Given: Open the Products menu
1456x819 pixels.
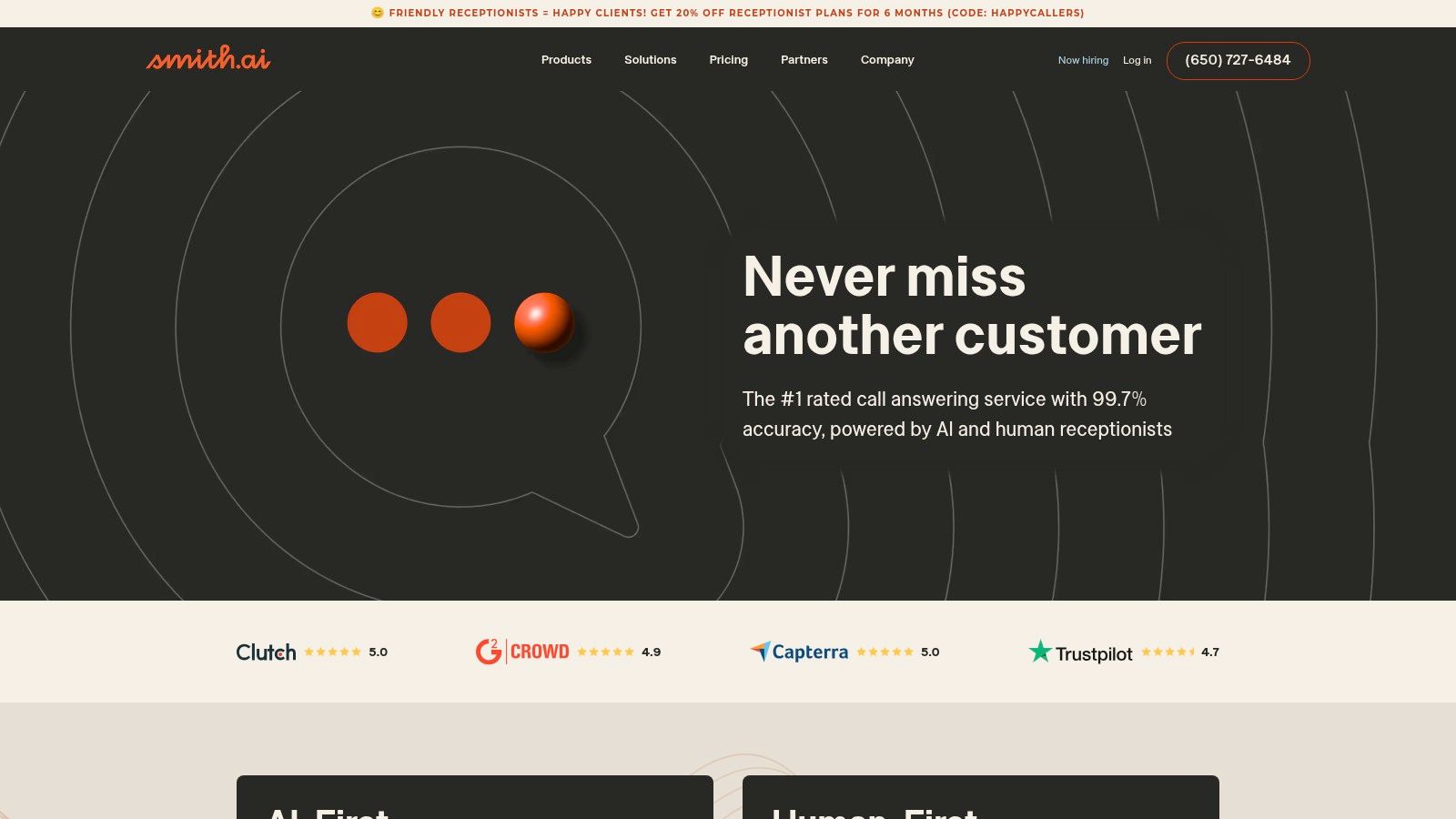Looking at the screenshot, I should (x=566, y=60).
